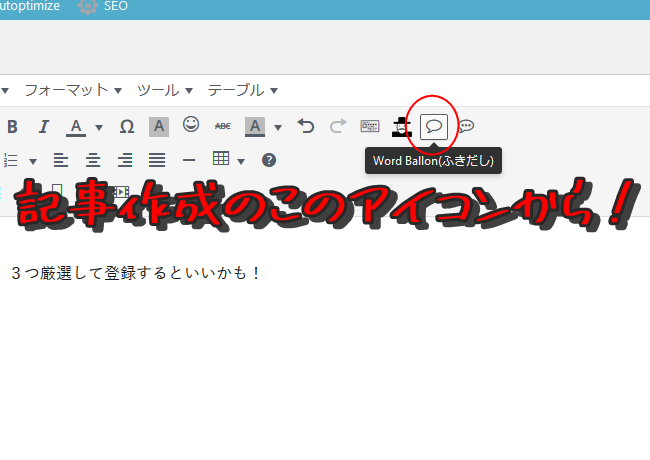Open the emoticon smiley picker
The width and height of the screenshot is (650, 460).
pos(190,126)
